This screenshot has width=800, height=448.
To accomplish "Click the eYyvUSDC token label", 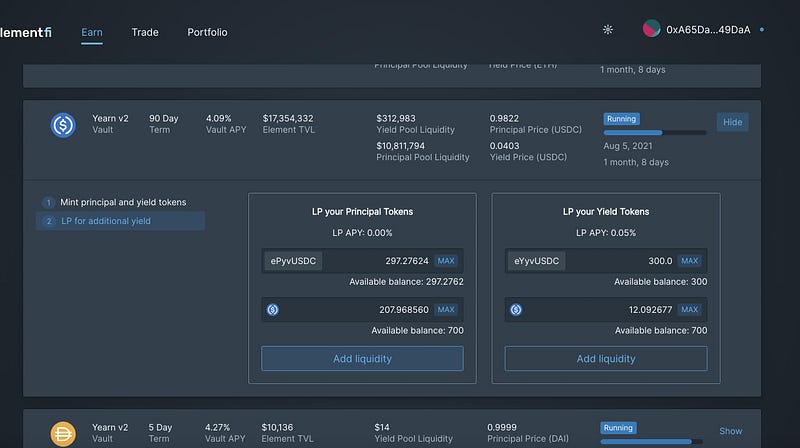I will [536, 261].
